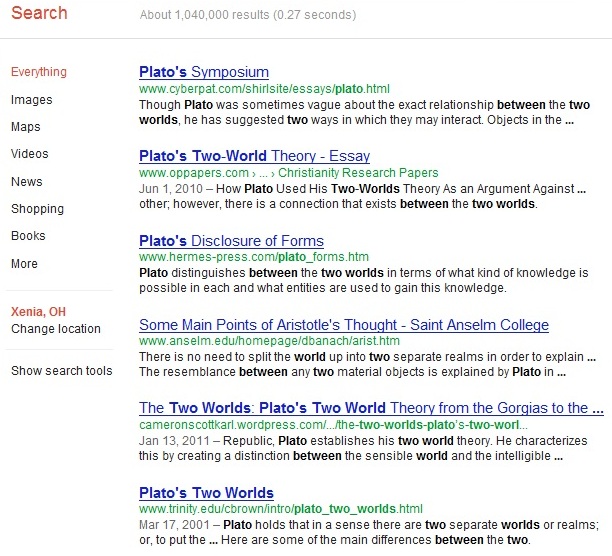Open the News search category
Screen dimensions: 612x556
click(x=27, y=182)
